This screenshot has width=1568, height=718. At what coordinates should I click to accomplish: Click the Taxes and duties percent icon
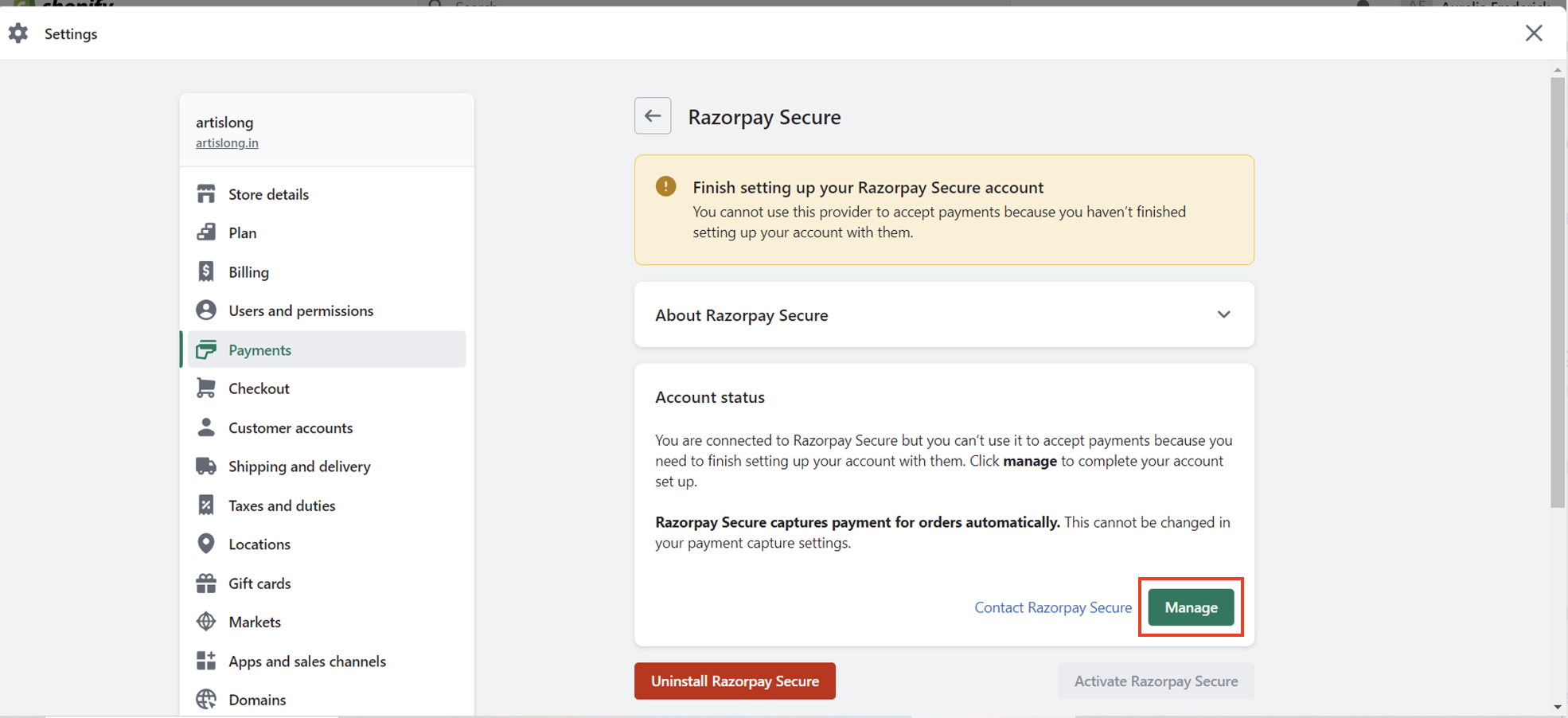pyautogui.click(x=206, y=505)
